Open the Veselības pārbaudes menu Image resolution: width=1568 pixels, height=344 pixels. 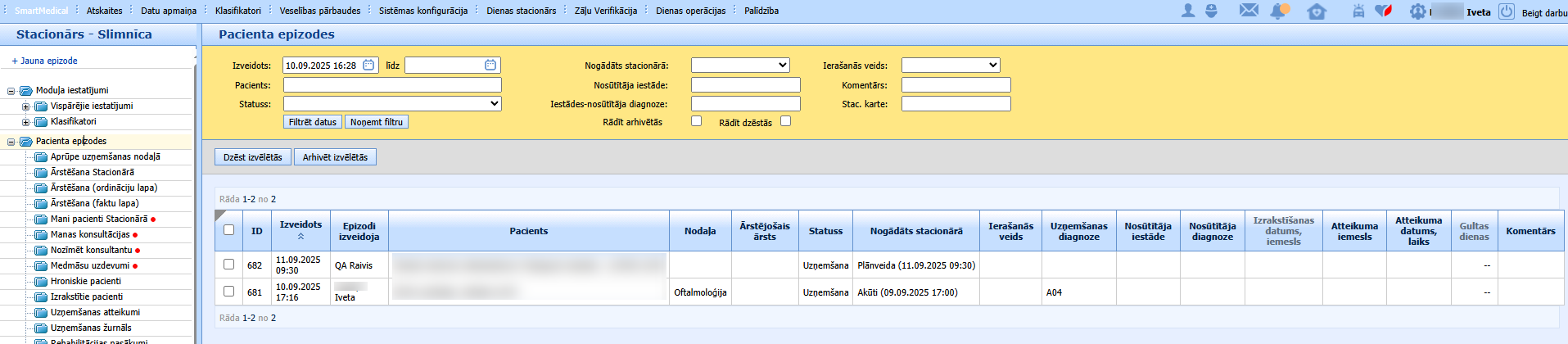(x=320, y=11)
